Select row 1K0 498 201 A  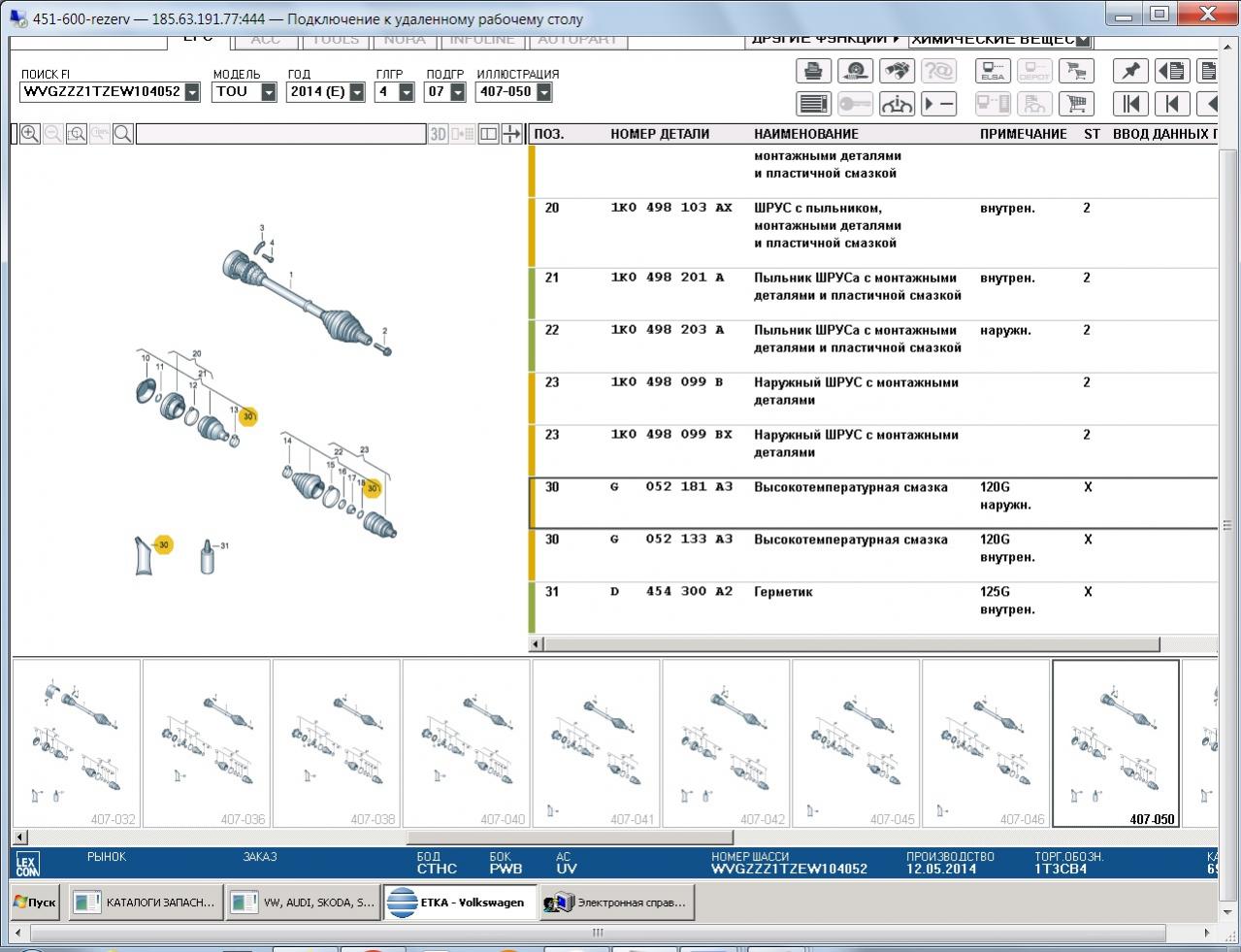click(873, 295)
